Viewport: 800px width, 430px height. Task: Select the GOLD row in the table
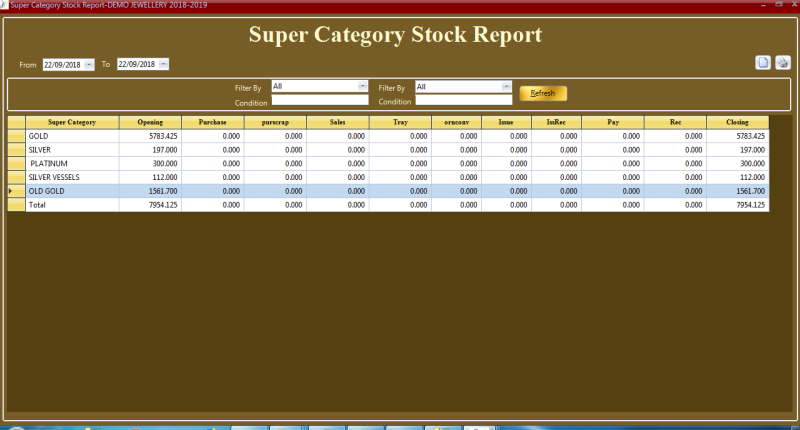[x=72, y=136]
